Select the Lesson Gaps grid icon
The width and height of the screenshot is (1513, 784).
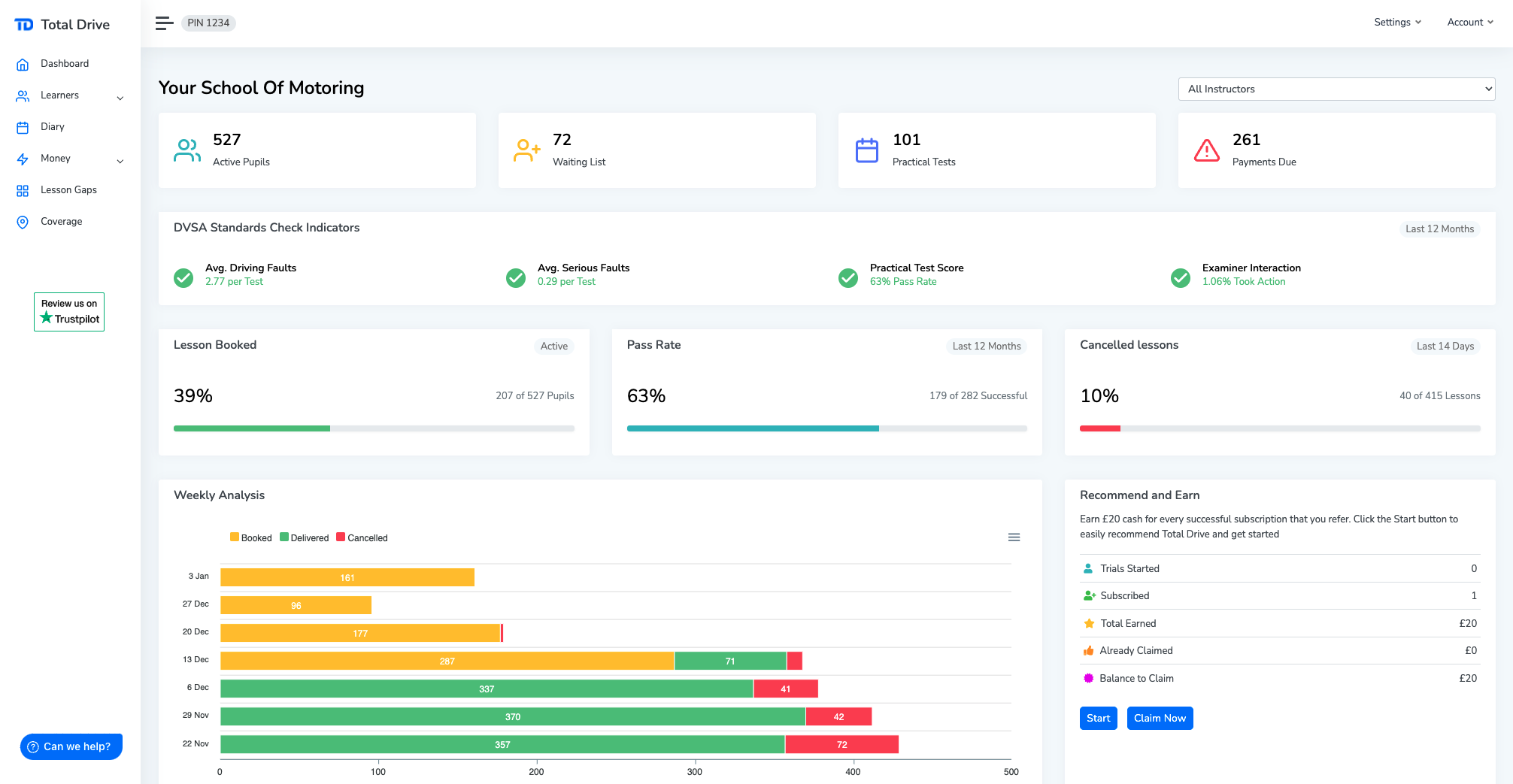click(23, 189)
